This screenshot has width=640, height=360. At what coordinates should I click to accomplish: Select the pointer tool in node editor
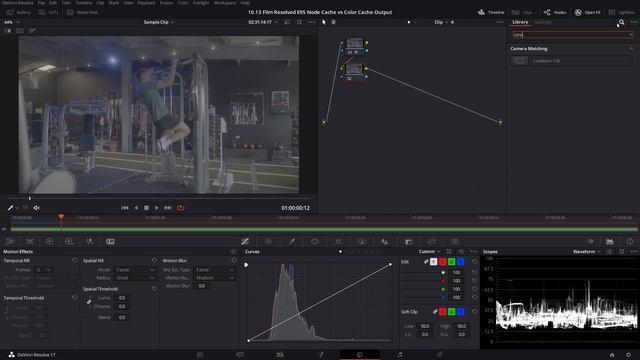pyautogui.click(x=324, y=22)
